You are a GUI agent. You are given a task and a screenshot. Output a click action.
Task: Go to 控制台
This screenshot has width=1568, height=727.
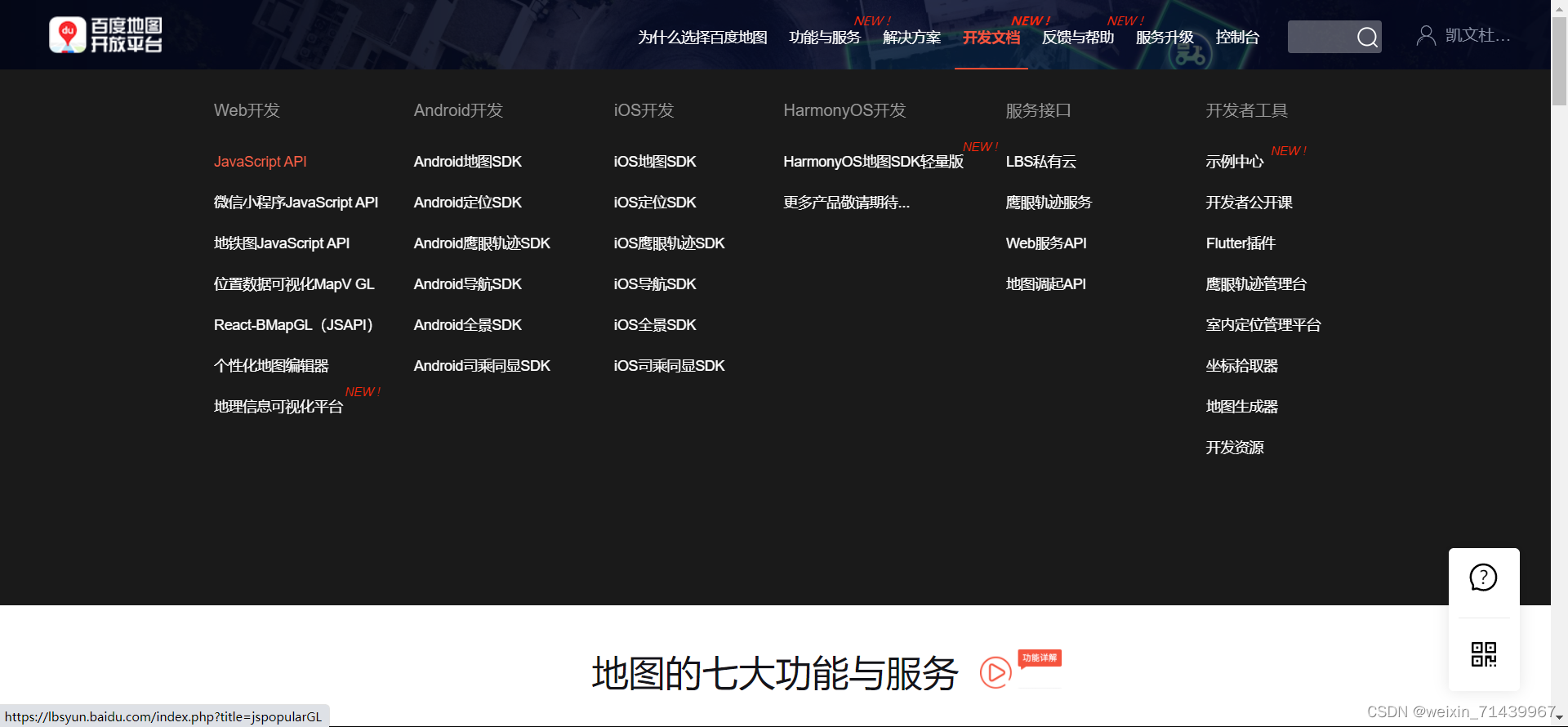point(1237,38)
